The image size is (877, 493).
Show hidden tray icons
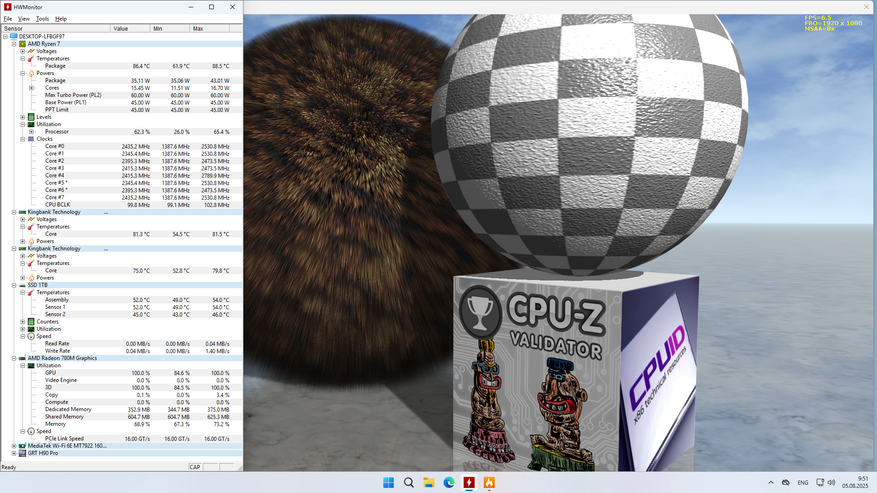pyautogui.click(x=771, y=482)
